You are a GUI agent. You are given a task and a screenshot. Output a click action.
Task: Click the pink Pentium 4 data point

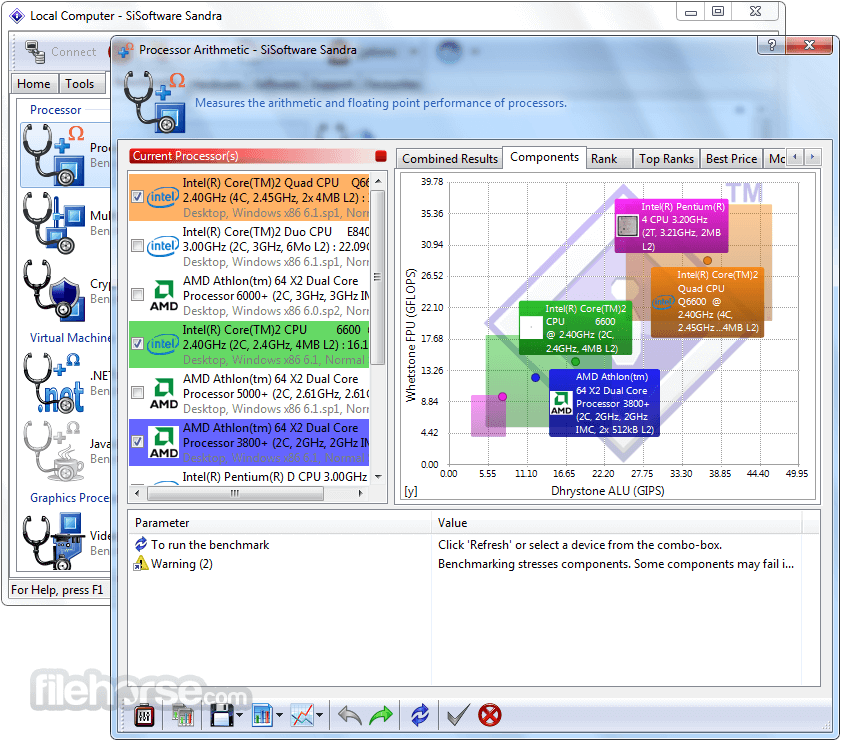(502, 397)
